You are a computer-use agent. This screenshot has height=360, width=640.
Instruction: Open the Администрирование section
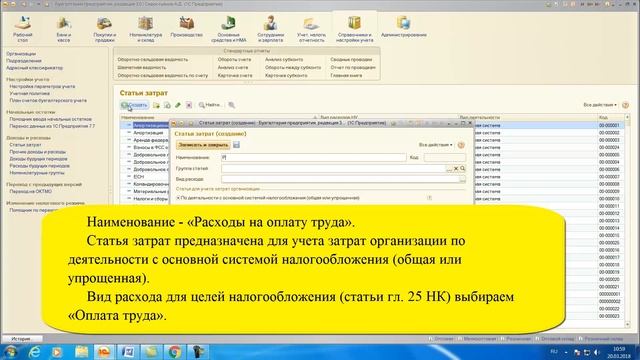pyautogui.click(x=404, y=27)
